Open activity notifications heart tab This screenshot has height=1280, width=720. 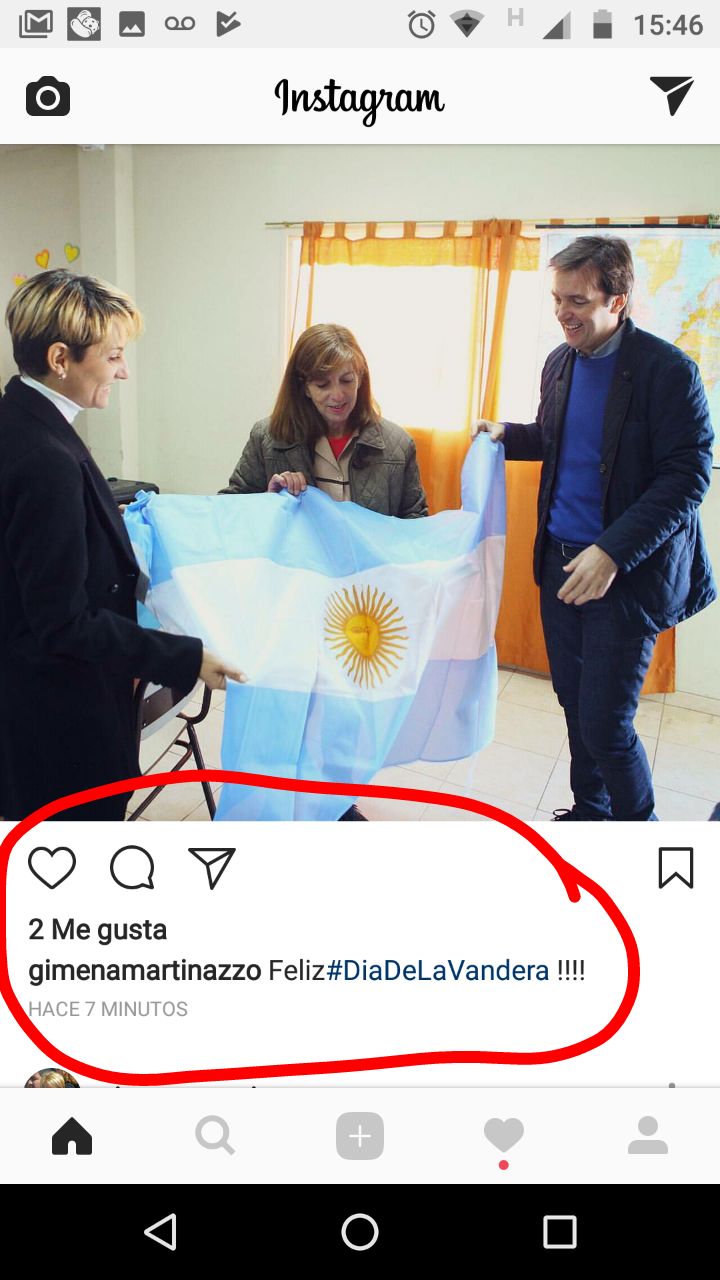[503, 1136]
